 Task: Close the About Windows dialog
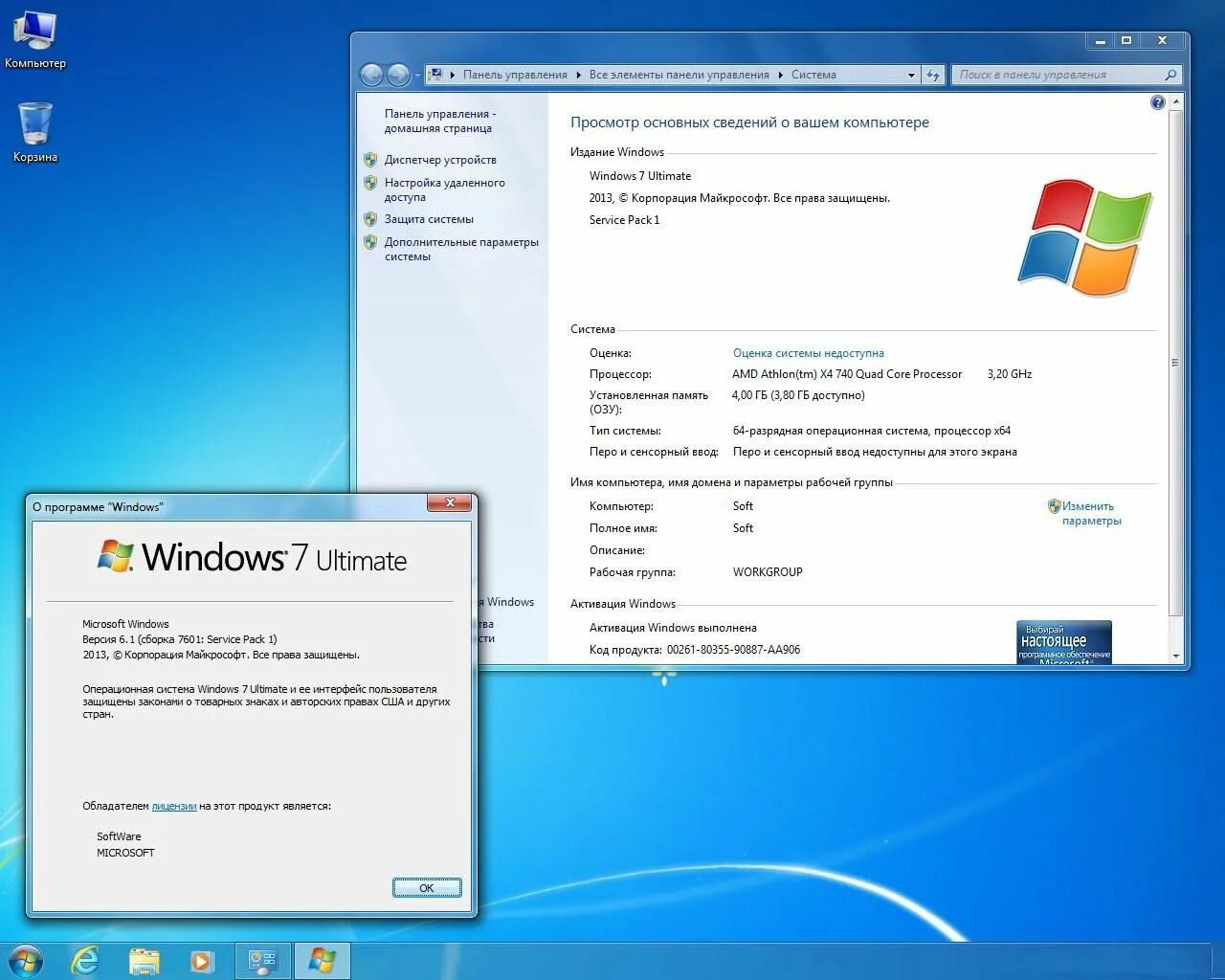point(449,502)
